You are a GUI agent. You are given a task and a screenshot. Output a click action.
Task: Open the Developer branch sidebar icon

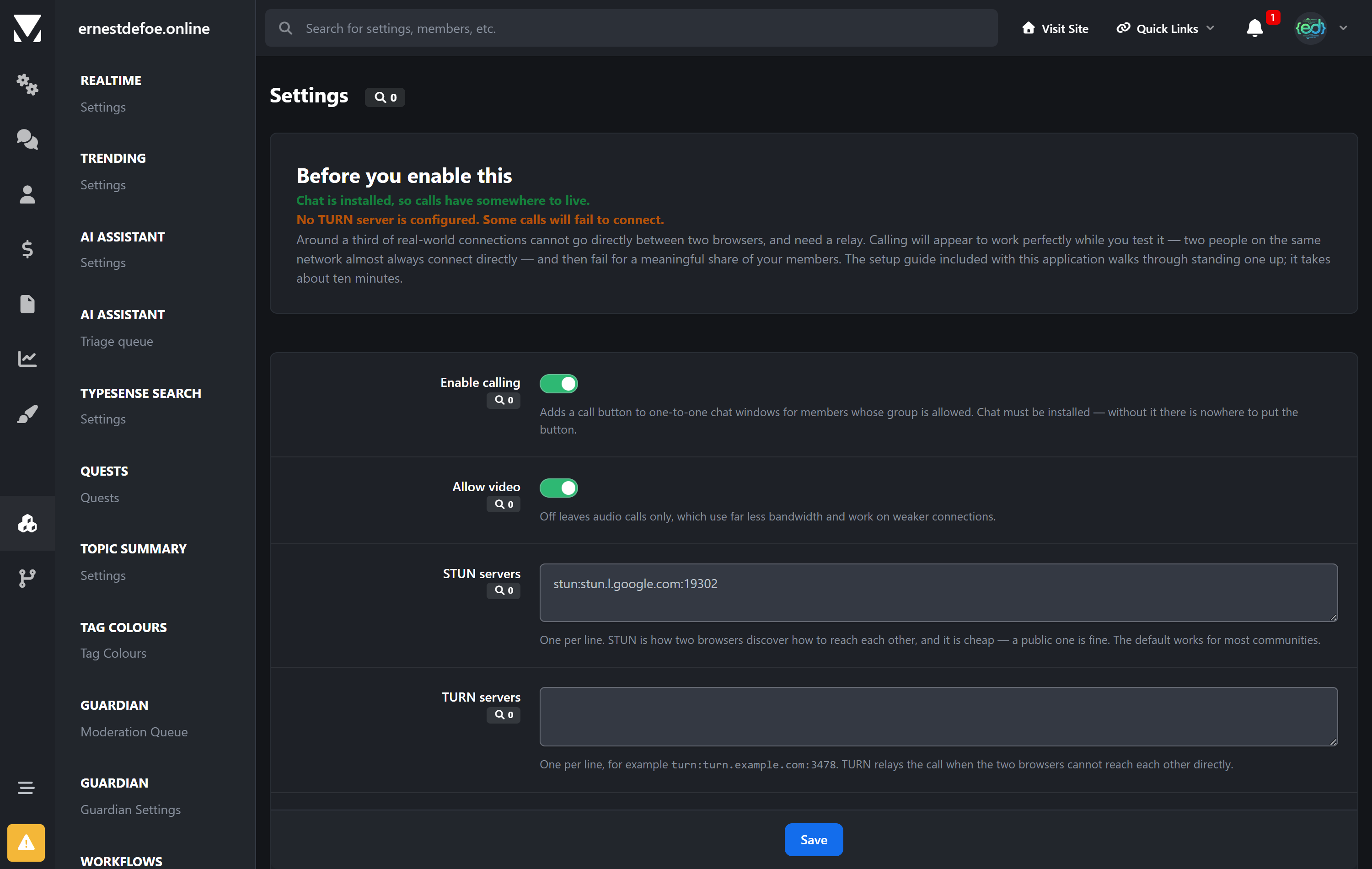(x=27, y=578)
